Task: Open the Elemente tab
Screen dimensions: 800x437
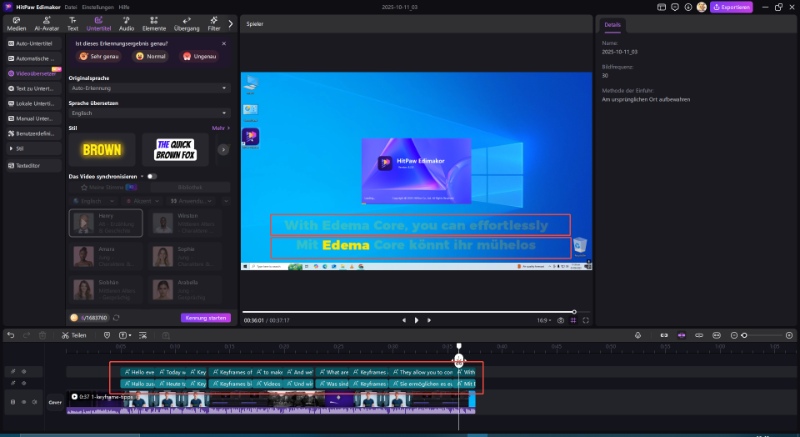Action: tap(154, 24)
